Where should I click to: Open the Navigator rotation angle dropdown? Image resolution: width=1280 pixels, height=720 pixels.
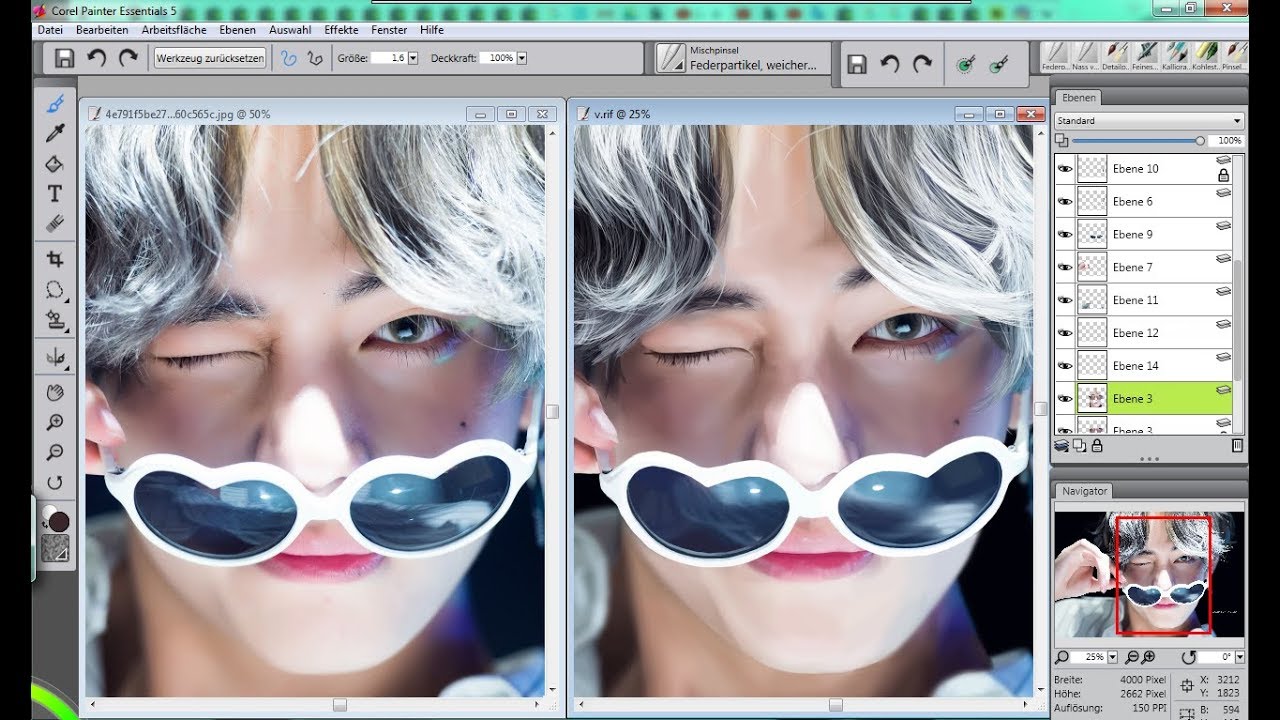[x=1240, y=657]
